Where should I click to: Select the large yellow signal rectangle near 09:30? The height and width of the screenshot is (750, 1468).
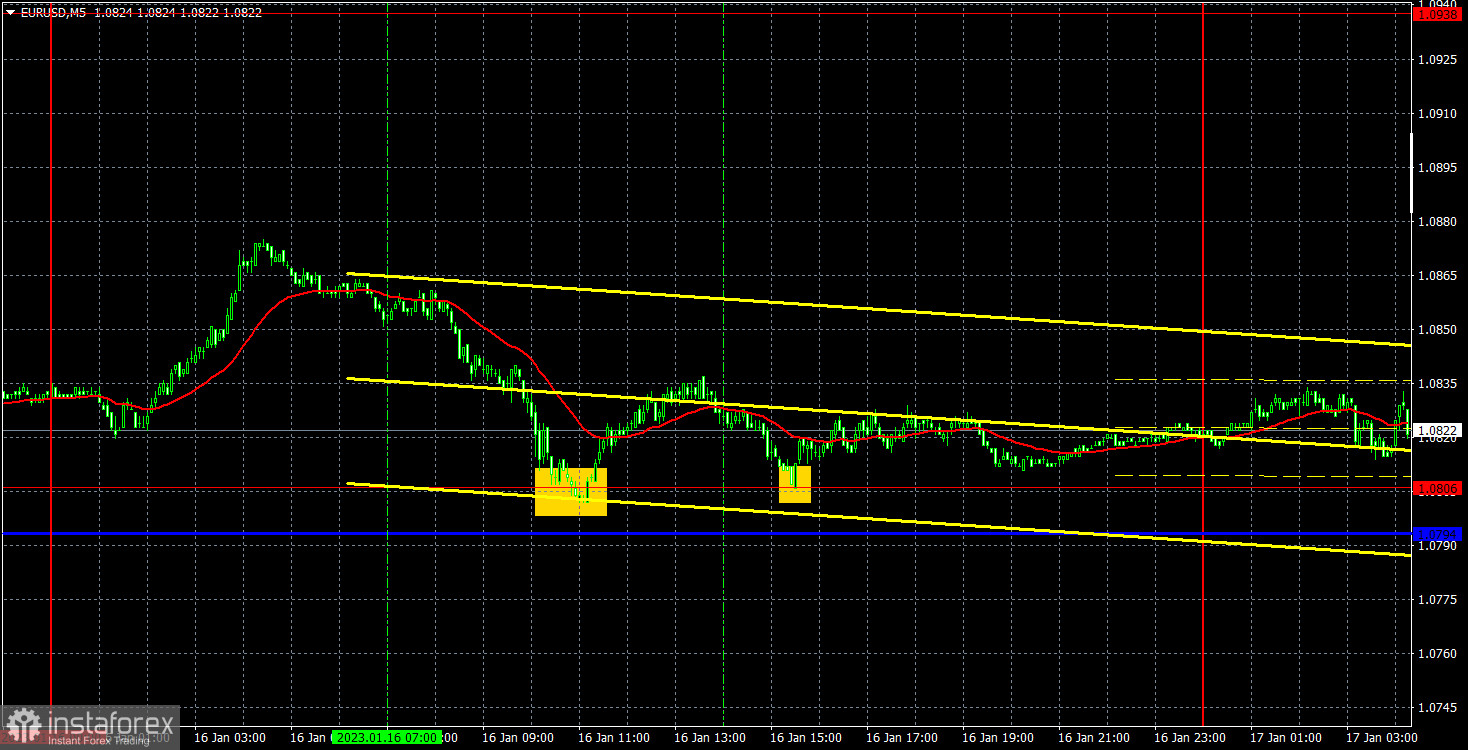click(x=571, y=492)
